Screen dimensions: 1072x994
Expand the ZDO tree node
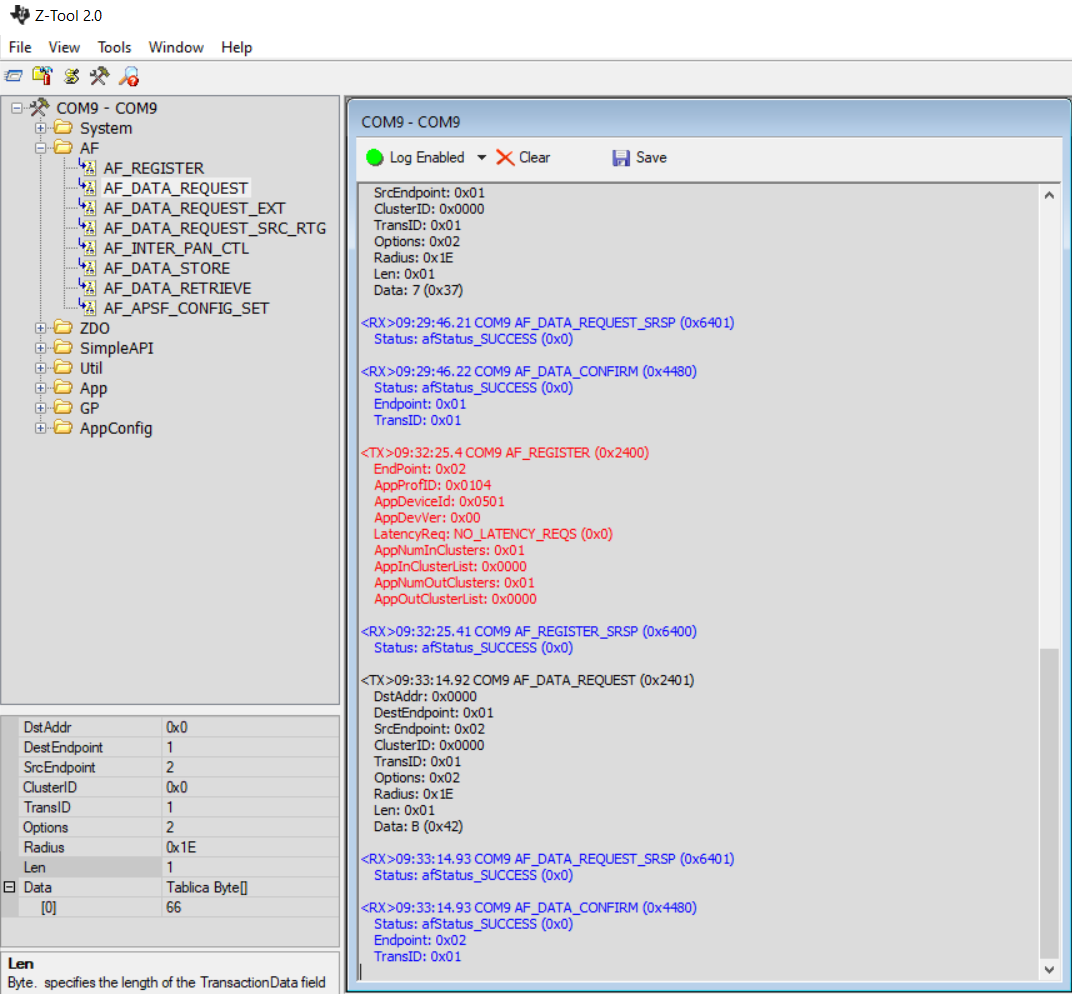(x=39, y=327)
